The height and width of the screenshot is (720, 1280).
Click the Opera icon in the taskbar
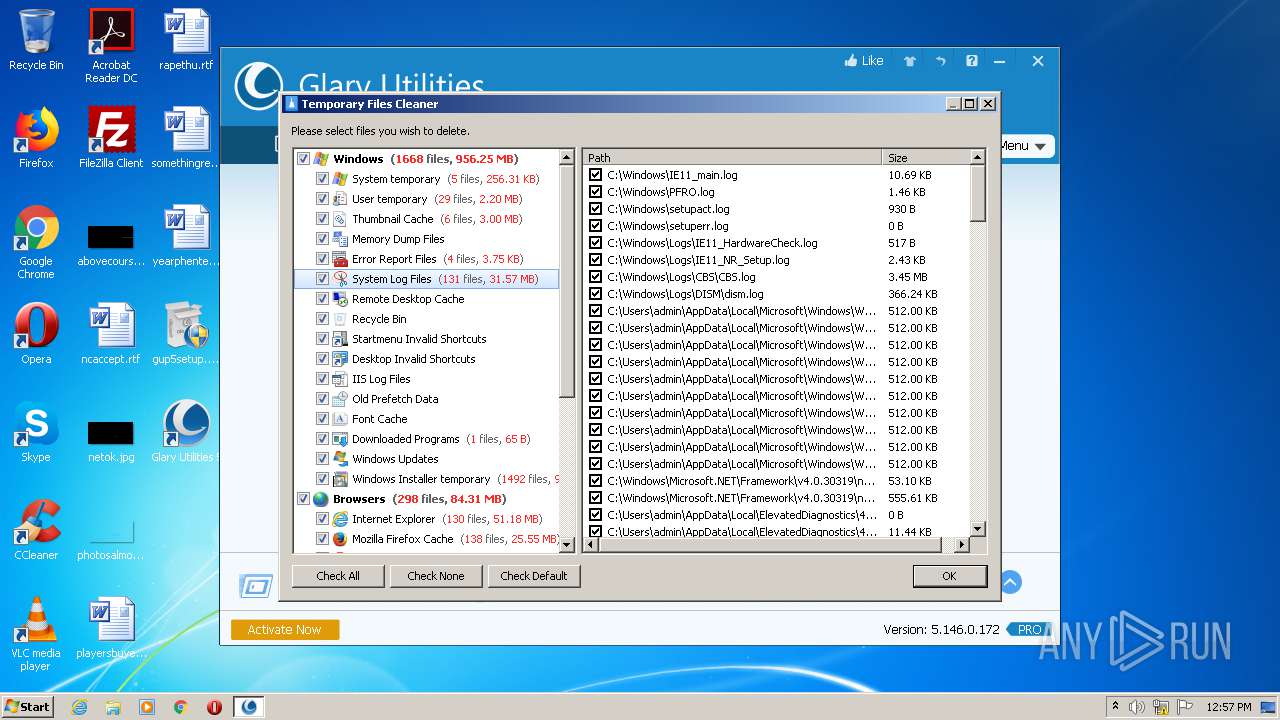pyautogui.click(x=214, y=707)
